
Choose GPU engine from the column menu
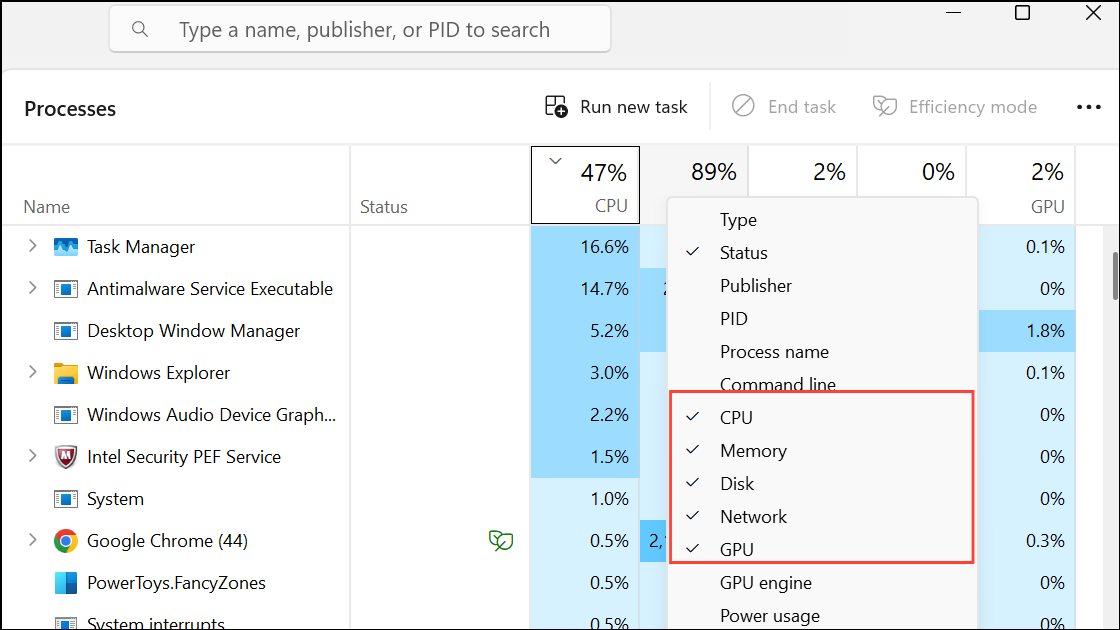pos(765,582)
